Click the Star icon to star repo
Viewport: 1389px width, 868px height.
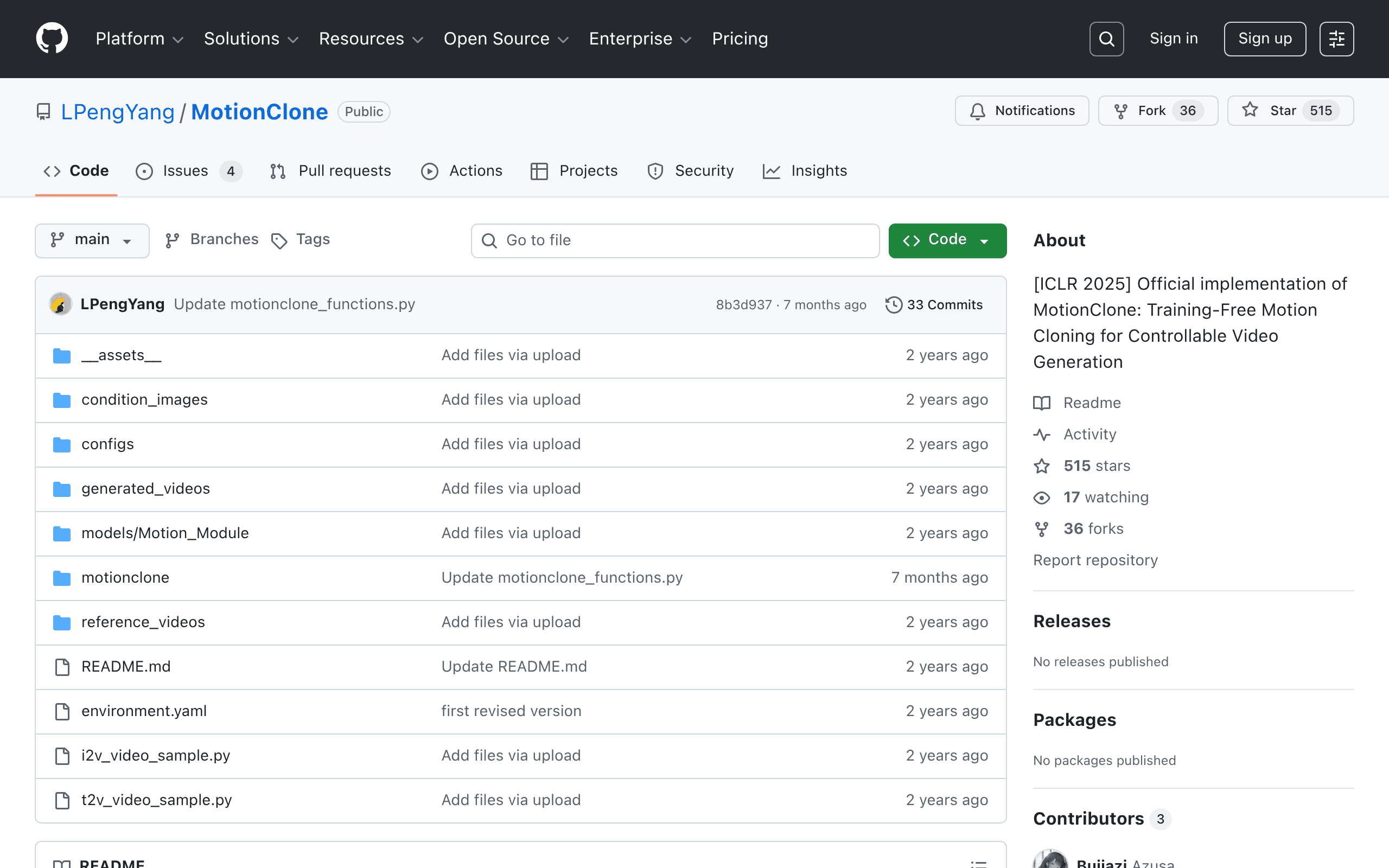(x=1250, y=110)
